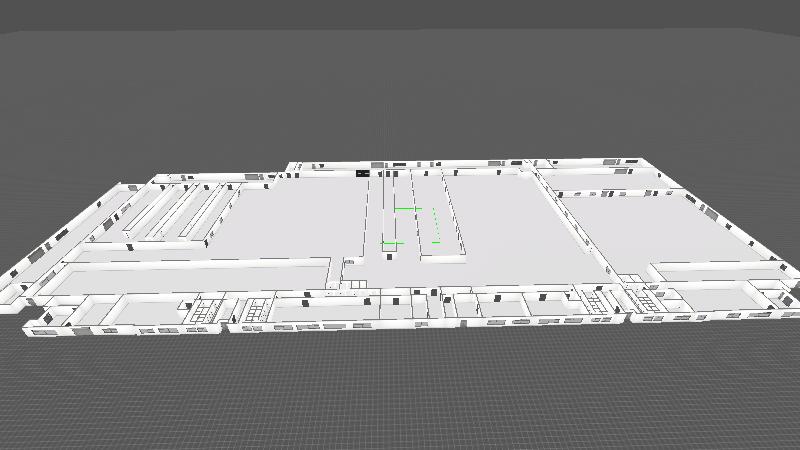The image size is (800, 450).
Task: Select the leftmost stairwell in the front row
Action: tap(204, 310)
